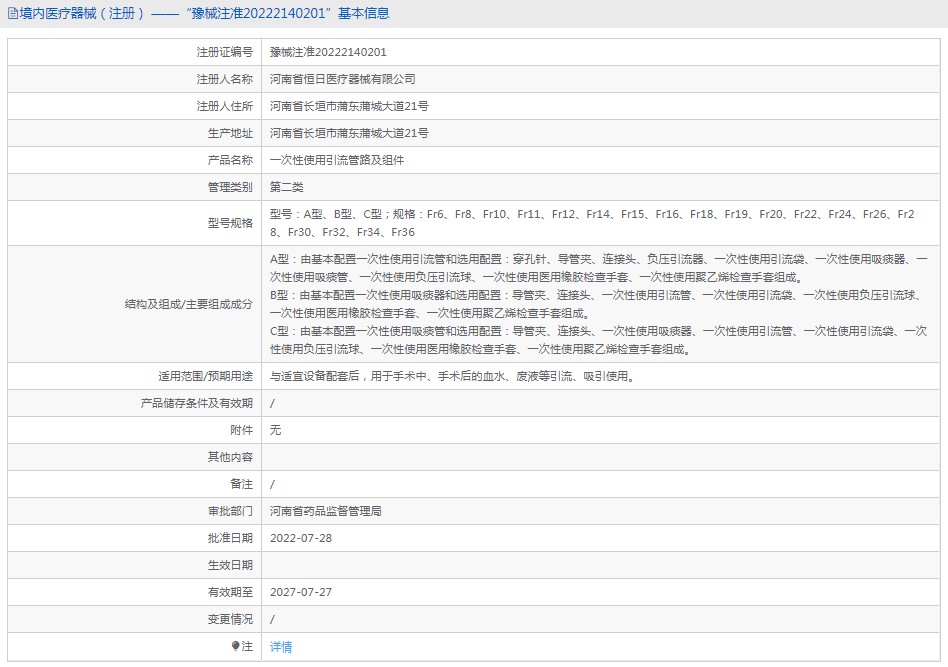Click the Fr6 to Fr36 specification text
Viewport: 948px width, 667px height.
point(592,223)
